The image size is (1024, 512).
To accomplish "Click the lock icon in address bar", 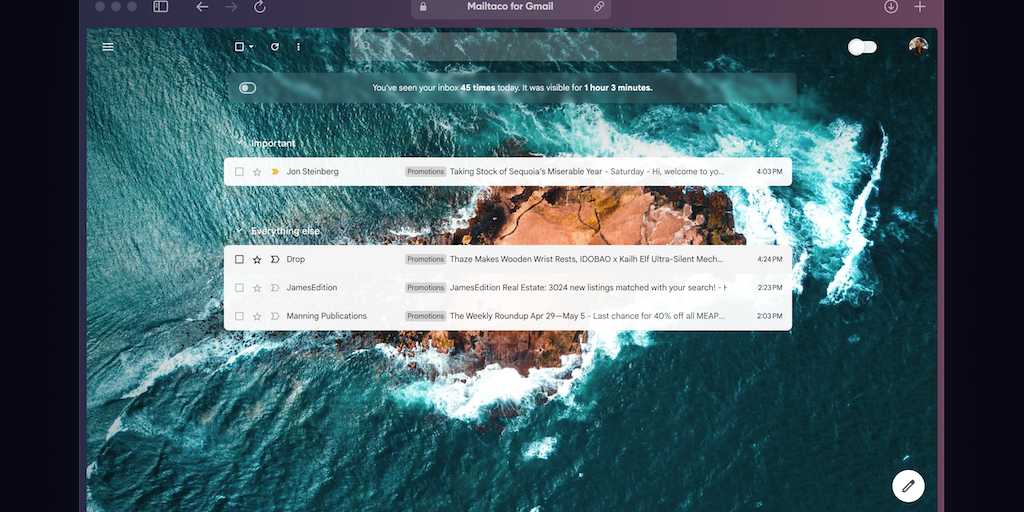I will [423, 7].
